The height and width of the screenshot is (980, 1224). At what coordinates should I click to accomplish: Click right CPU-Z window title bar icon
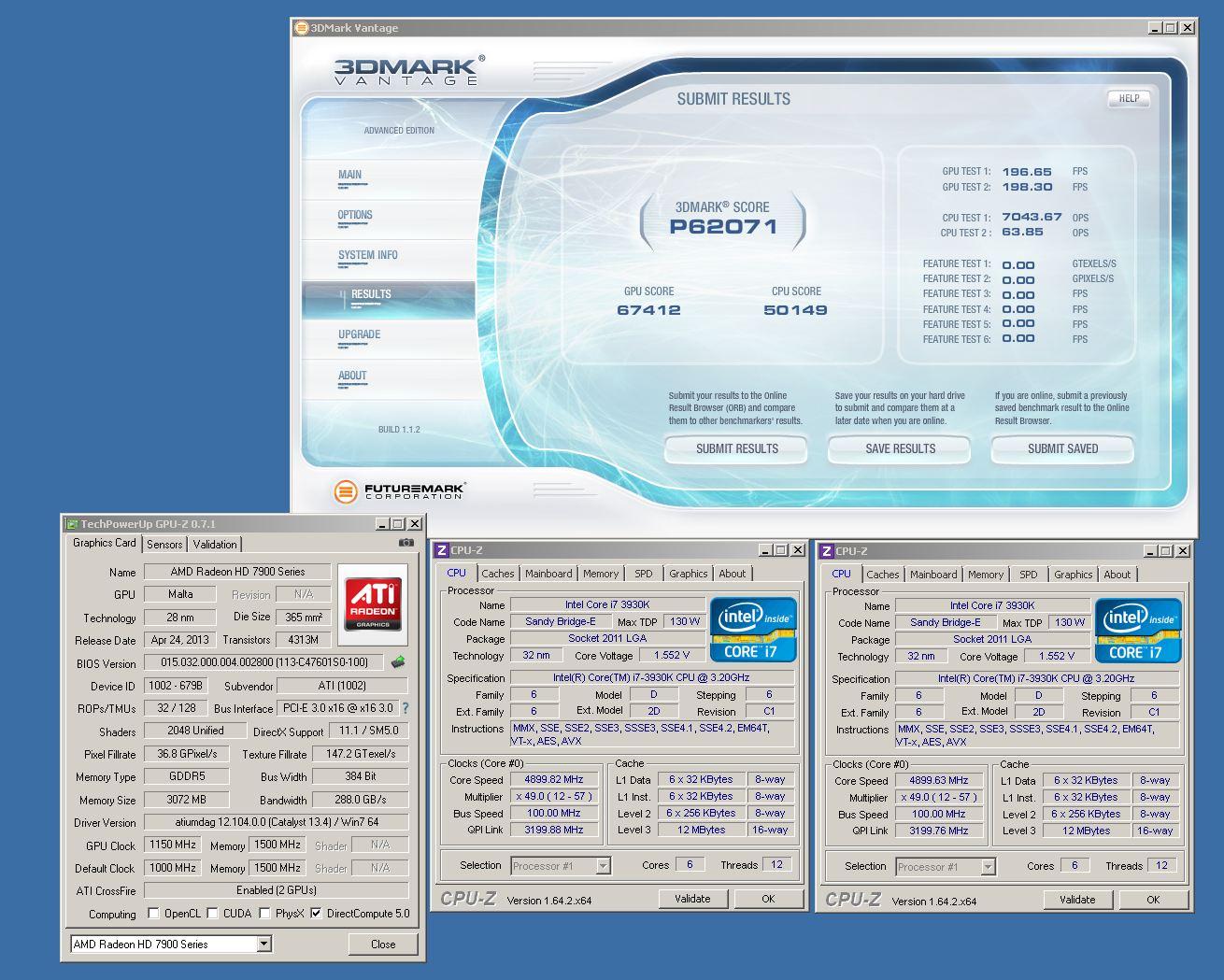click(827, 551)
